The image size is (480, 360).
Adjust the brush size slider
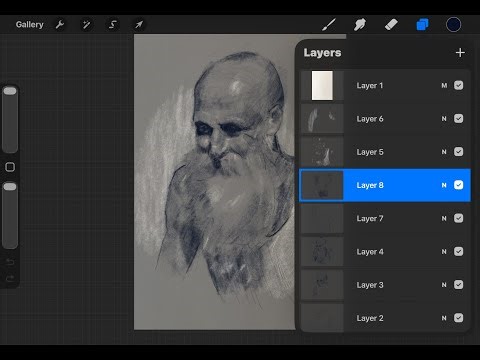pos(10,119)
